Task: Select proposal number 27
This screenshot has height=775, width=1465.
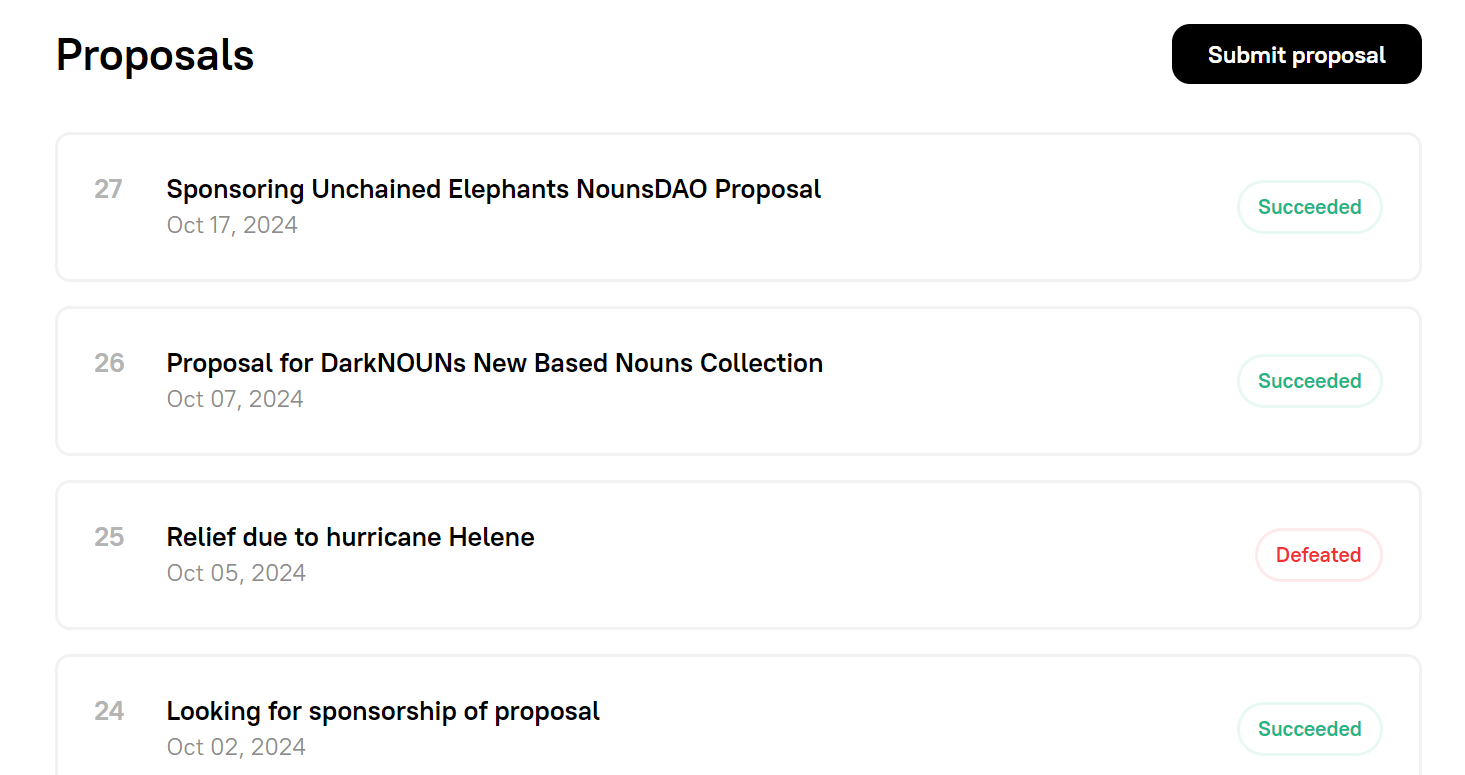Action: [109, 189]
